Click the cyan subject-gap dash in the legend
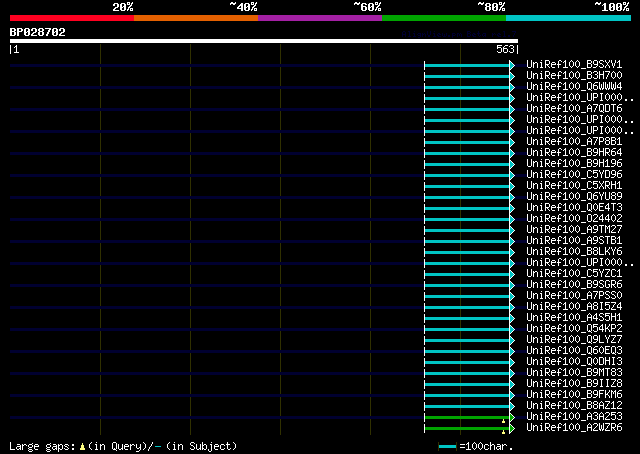 pyautogui.click(x=158, y=447)
